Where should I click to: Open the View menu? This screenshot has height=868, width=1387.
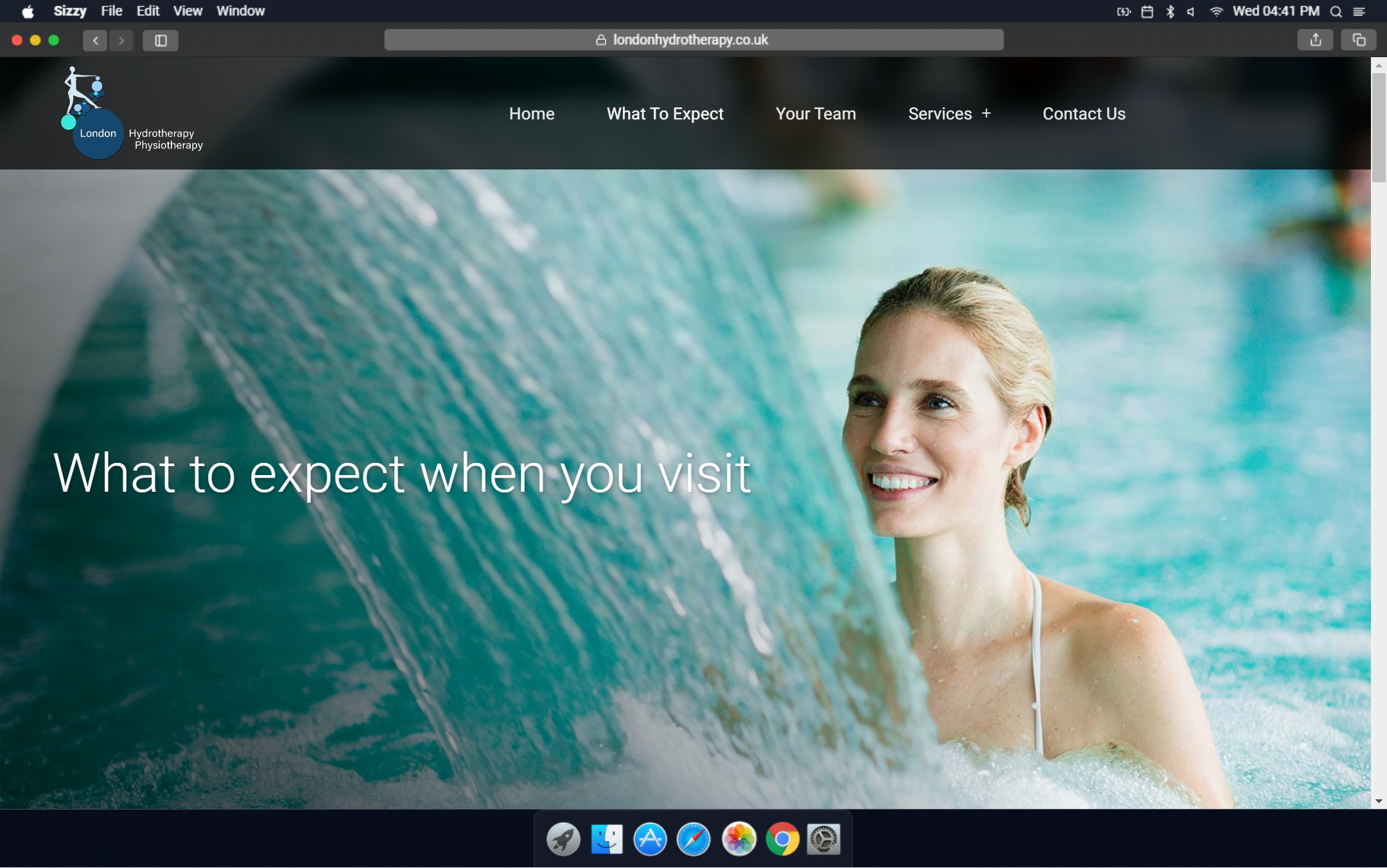(x=187, y=11)
